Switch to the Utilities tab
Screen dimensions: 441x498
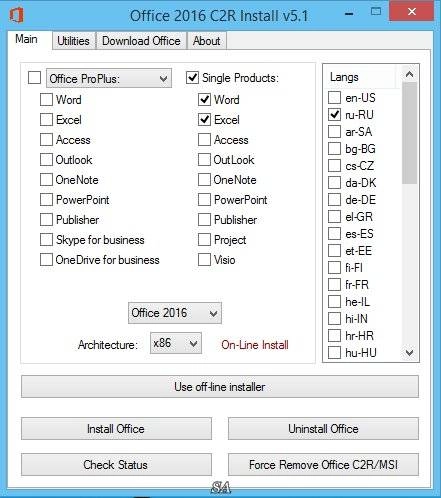(x=74, y=41)
